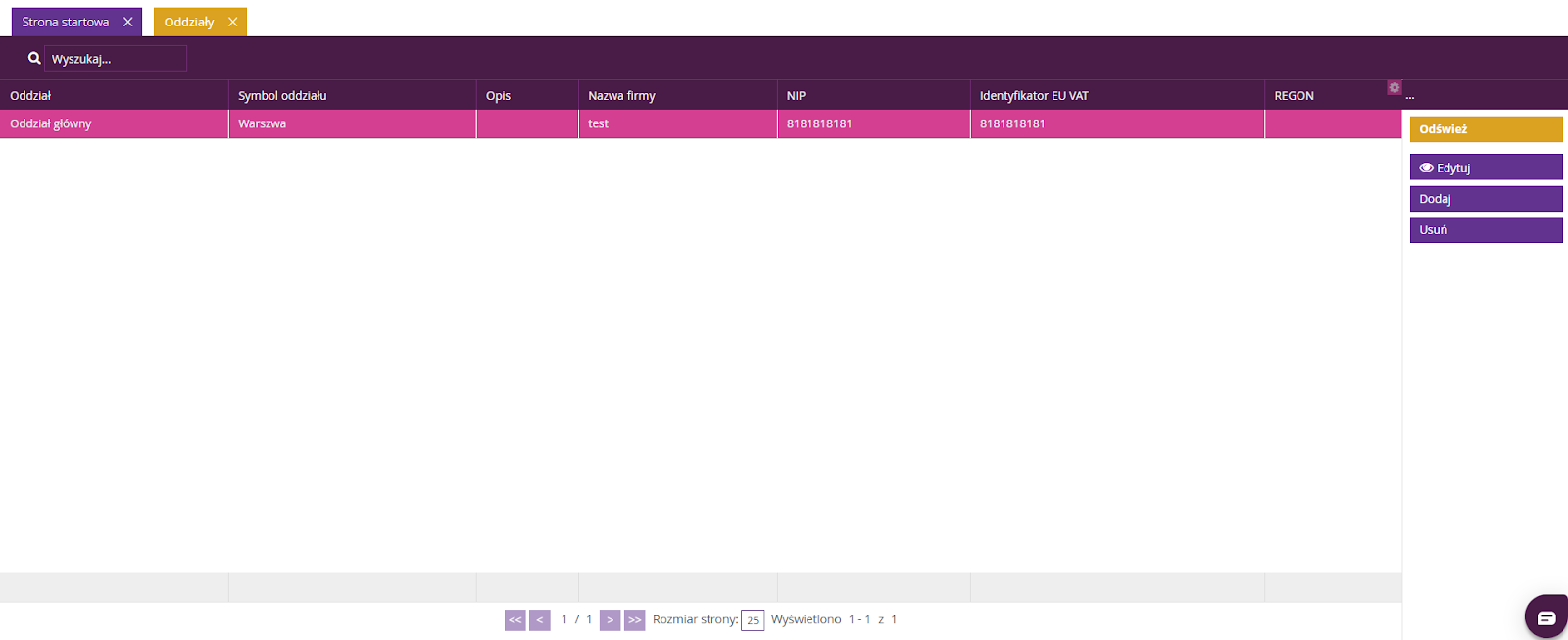Click the Edytuj button
This screenshot has height=640, width=1568.
[1486, 168]
